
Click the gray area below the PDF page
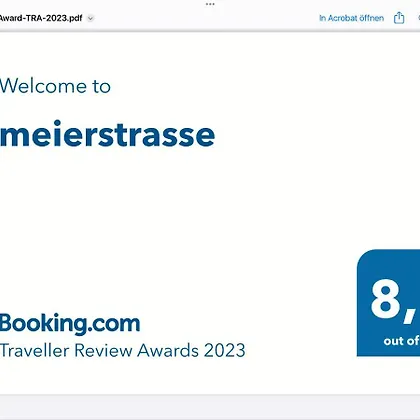coord(210,407)
